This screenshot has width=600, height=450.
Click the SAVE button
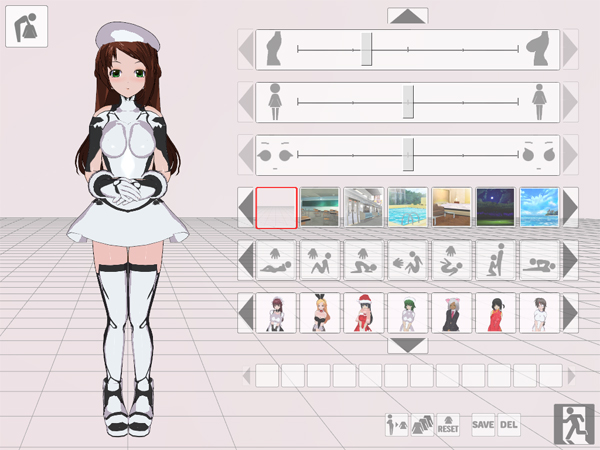click(x=483, y=425)
